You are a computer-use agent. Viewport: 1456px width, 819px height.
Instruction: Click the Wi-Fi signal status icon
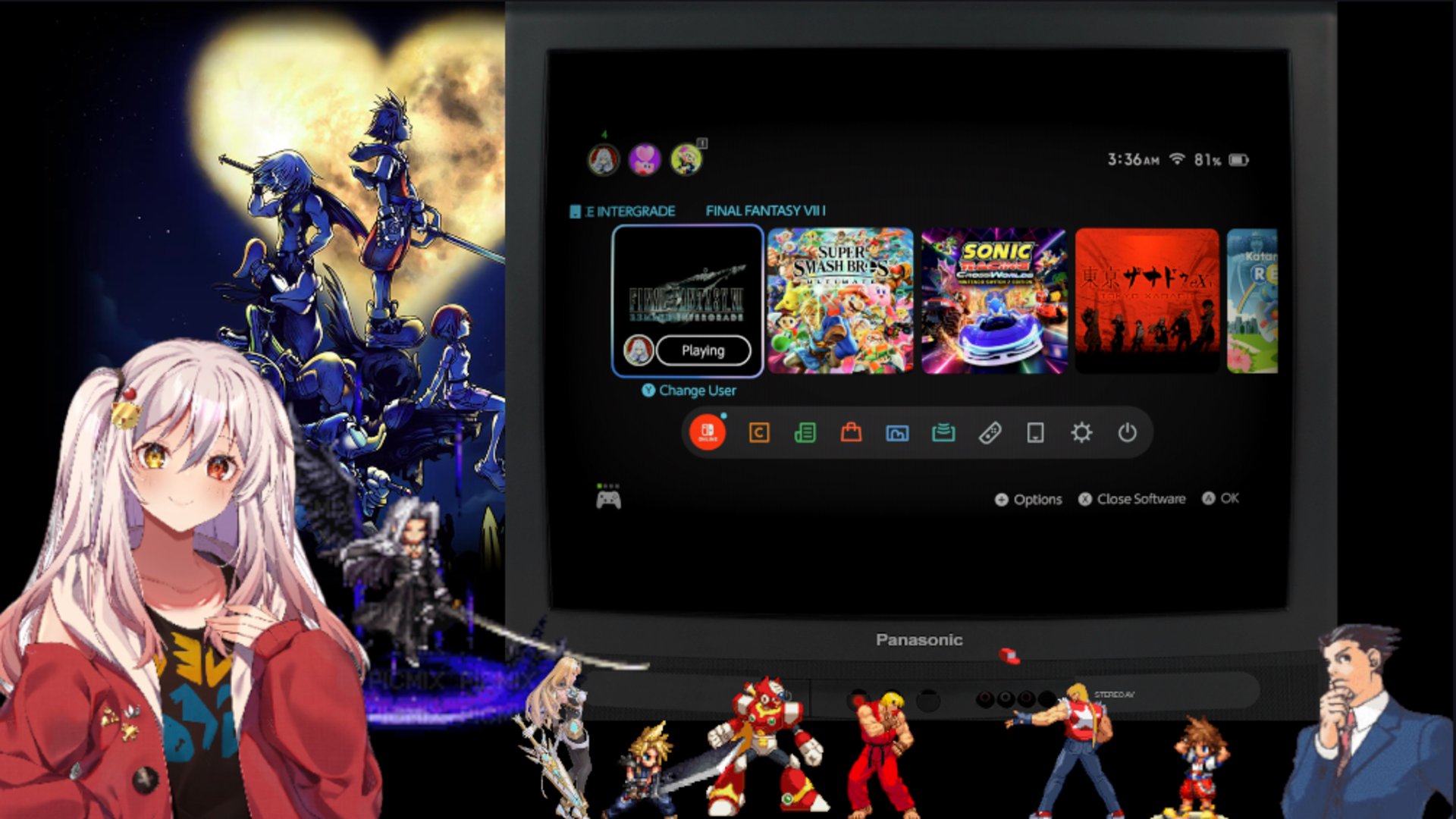1177,159
